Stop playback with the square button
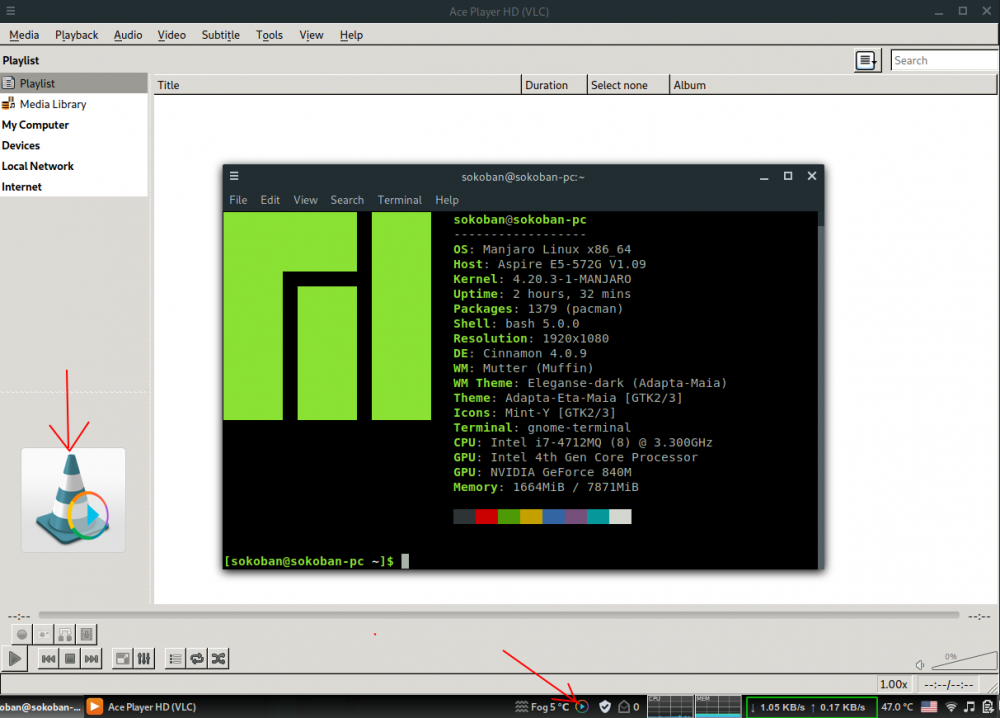1000x718 pixels. tap(70, 659)
